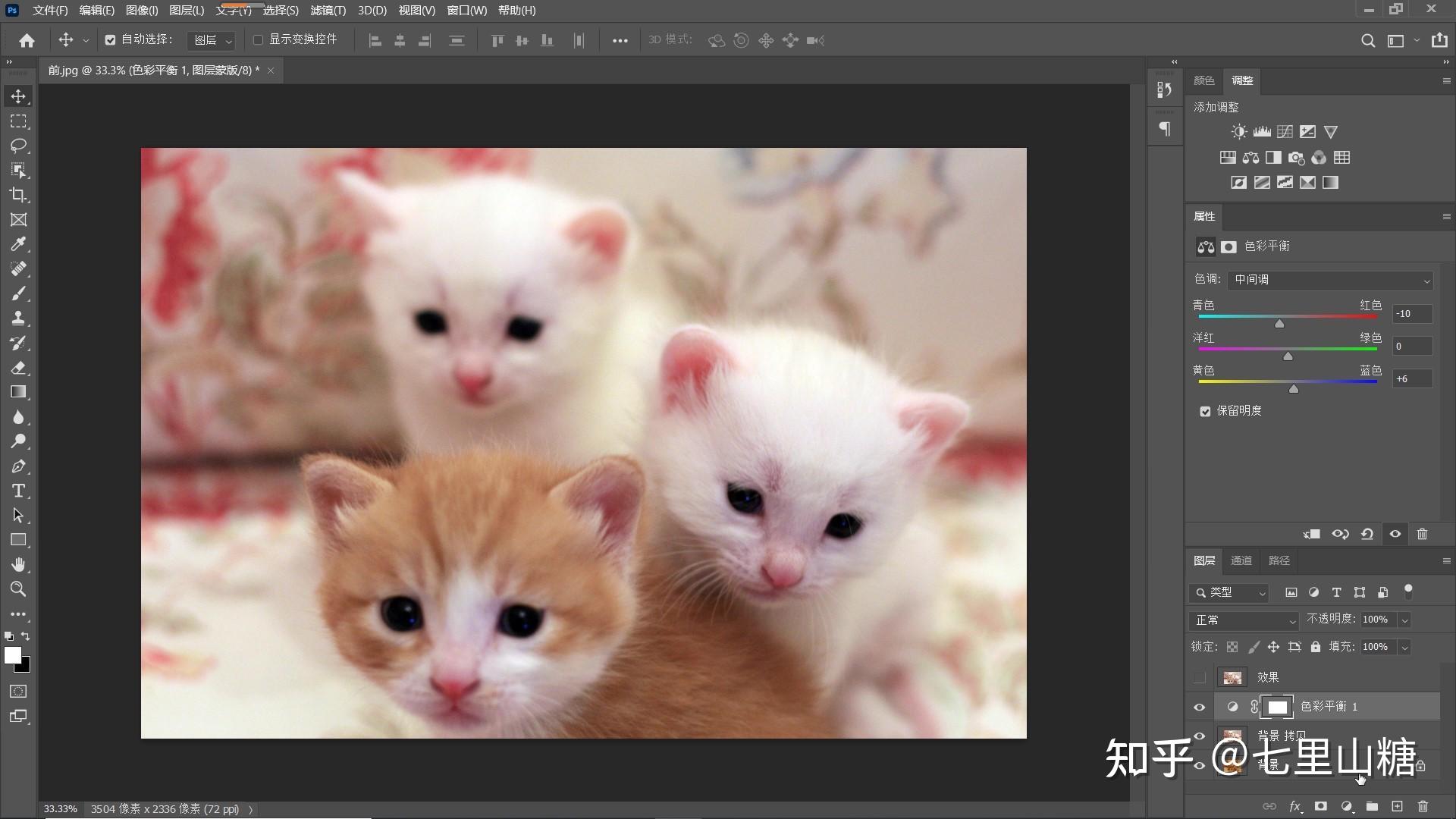Click the 青色-红色 slider handle
The image size is (1456, 819).
(x=1279, y=324)
